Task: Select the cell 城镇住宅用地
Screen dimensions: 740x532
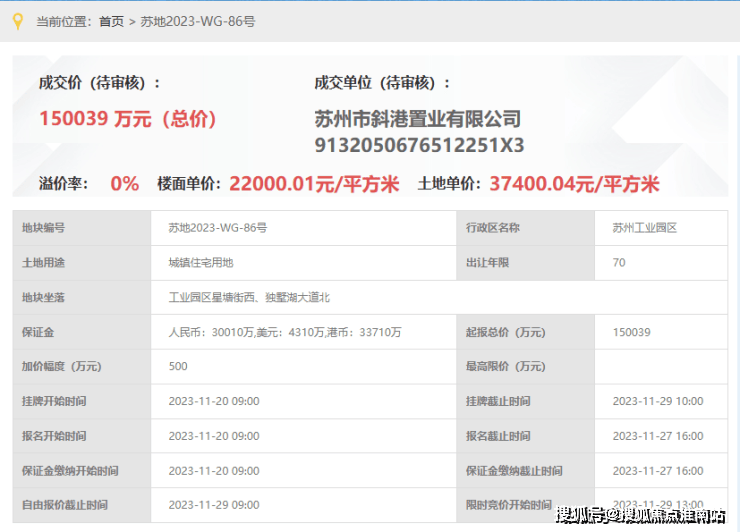Action: [x=201, y=263]
